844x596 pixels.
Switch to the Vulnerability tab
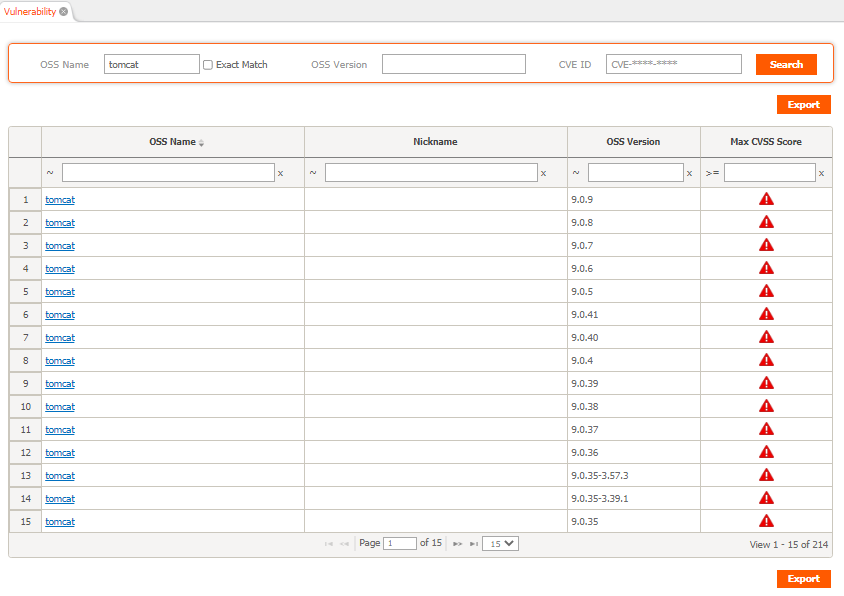[x=30, y=11]
